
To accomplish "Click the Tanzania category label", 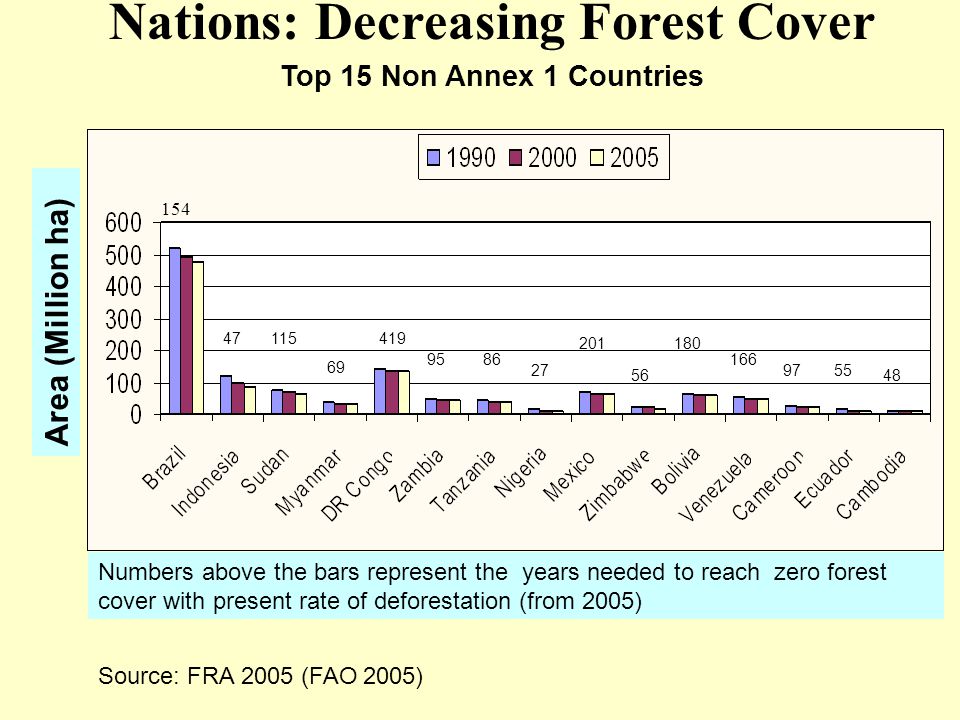I will pos(462,481).
